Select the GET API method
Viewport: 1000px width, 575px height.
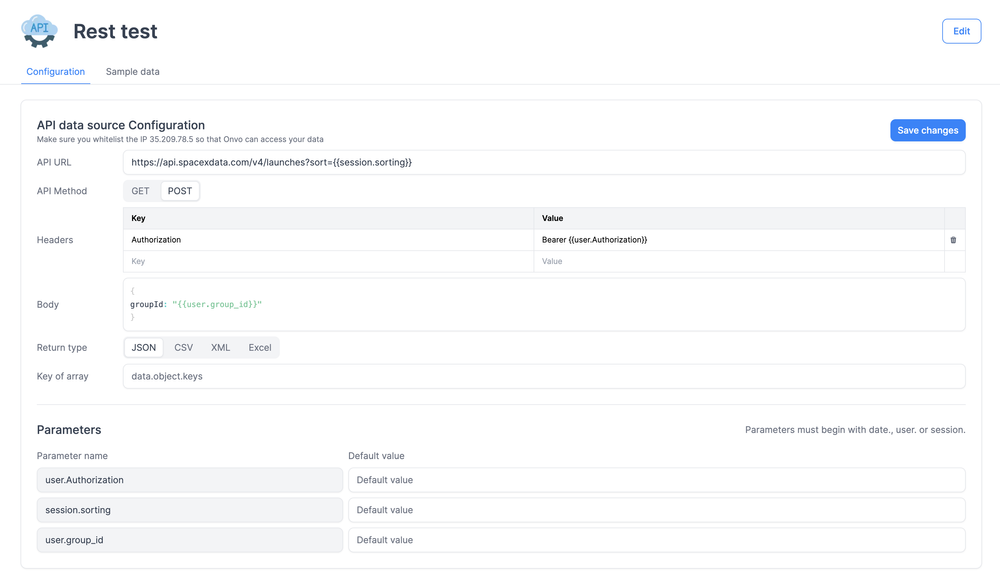coord(141,191)
